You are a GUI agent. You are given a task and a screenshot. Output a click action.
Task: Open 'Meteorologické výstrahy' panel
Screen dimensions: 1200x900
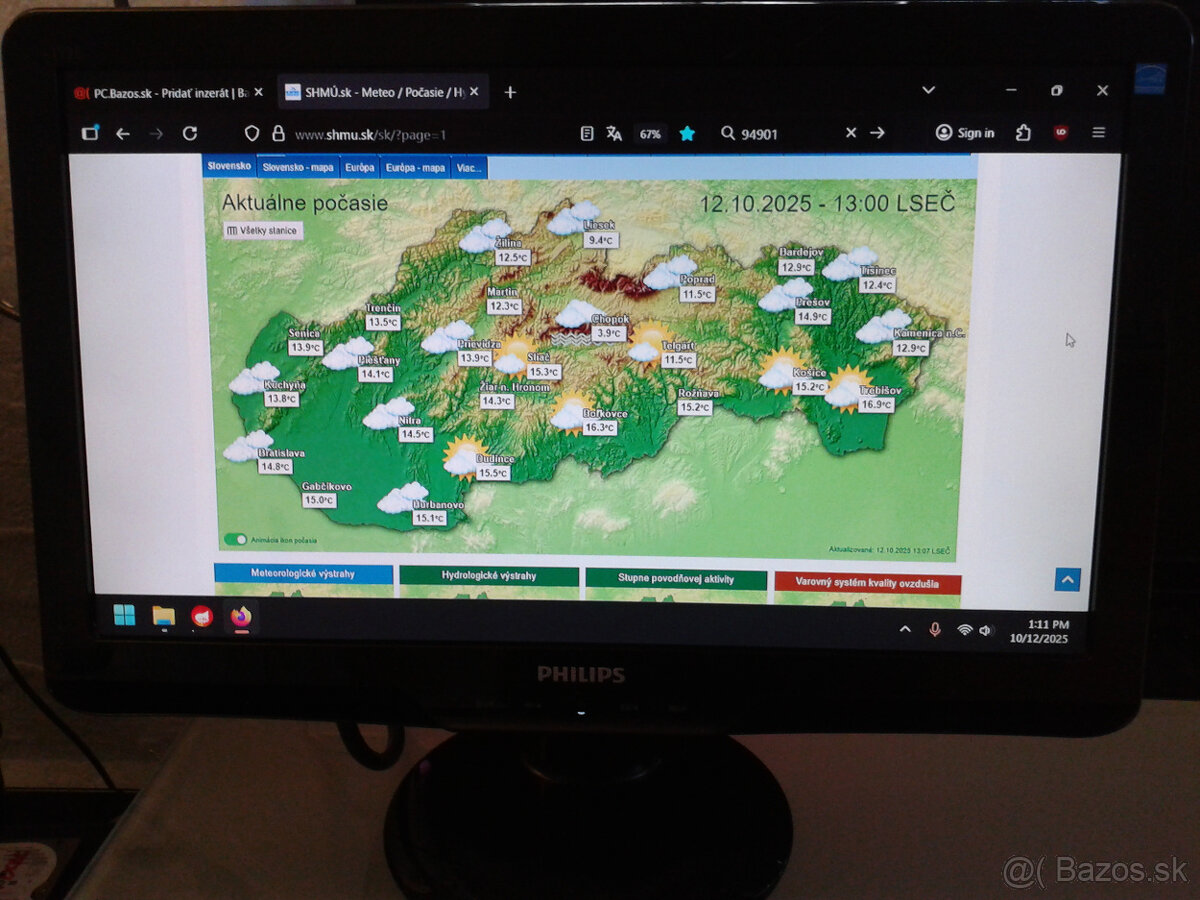click(304, 576)
